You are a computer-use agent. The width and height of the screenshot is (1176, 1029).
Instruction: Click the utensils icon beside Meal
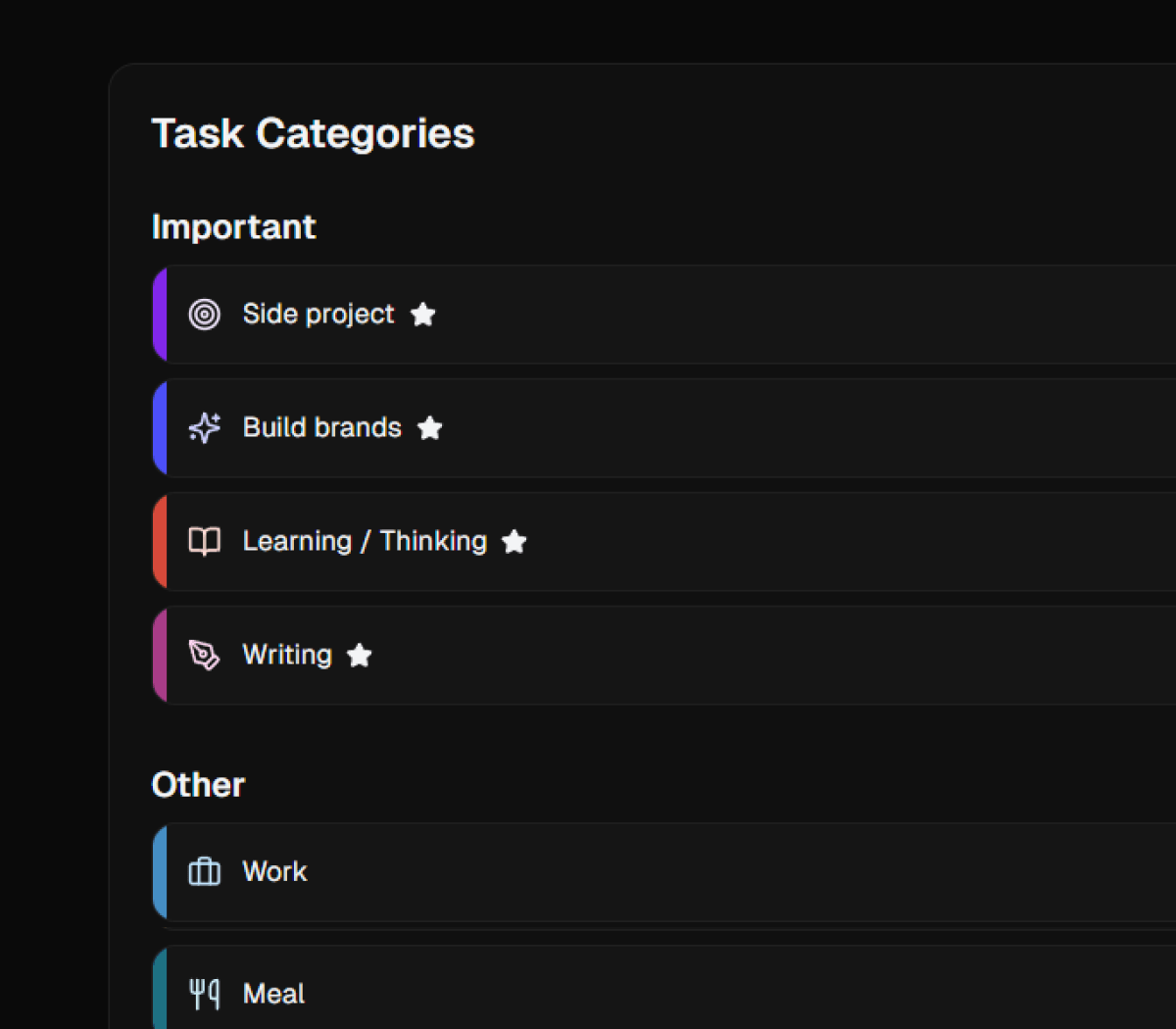pyautogui.click(x=204, y=993)
